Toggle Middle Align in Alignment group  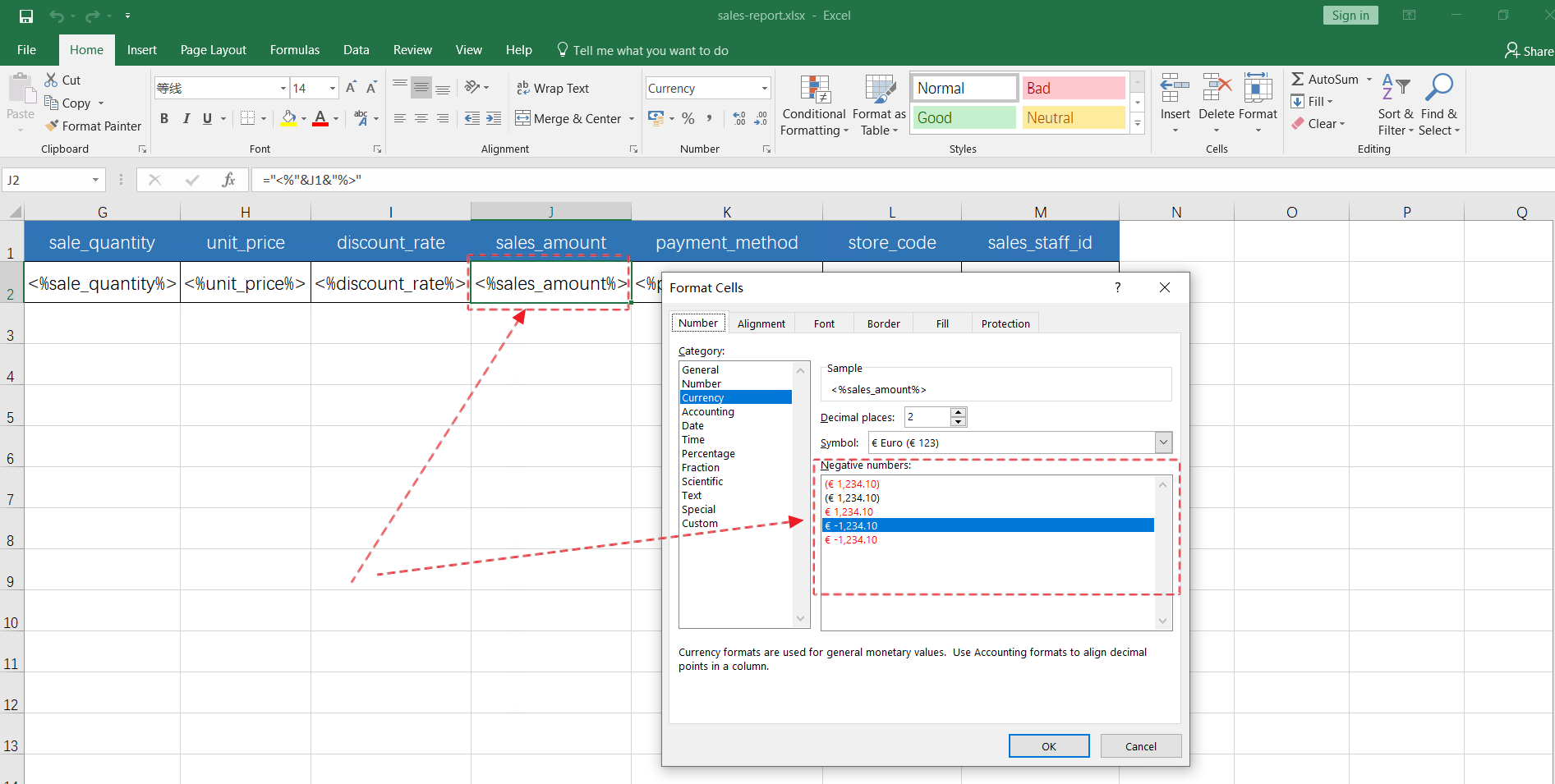tap(421, 88)
